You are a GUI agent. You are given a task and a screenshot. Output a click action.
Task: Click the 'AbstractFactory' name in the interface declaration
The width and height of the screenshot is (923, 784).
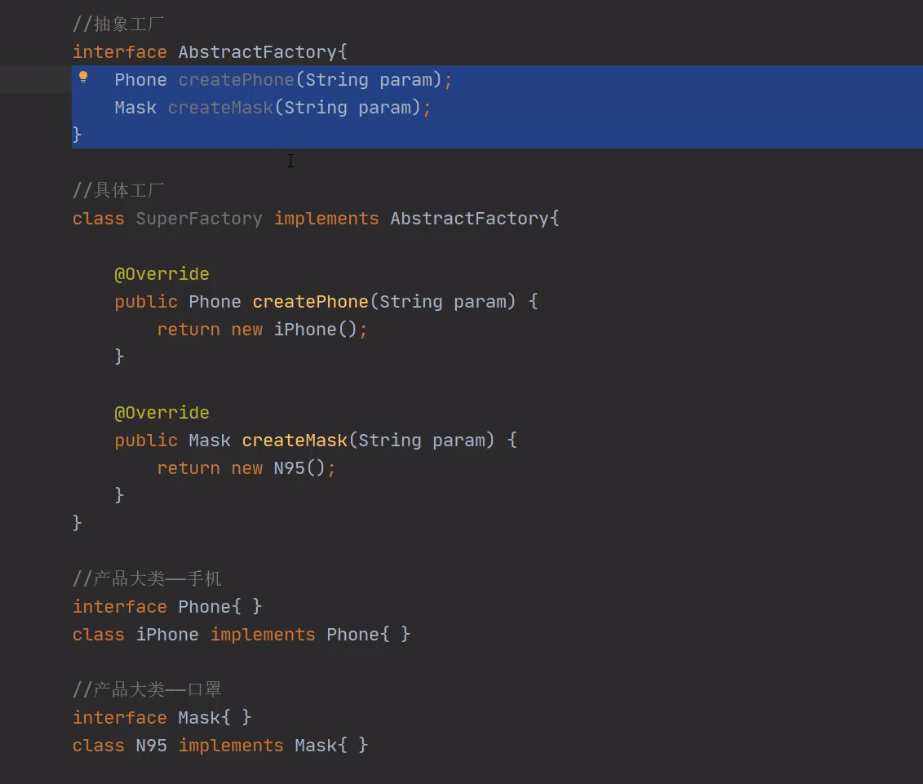258,52
